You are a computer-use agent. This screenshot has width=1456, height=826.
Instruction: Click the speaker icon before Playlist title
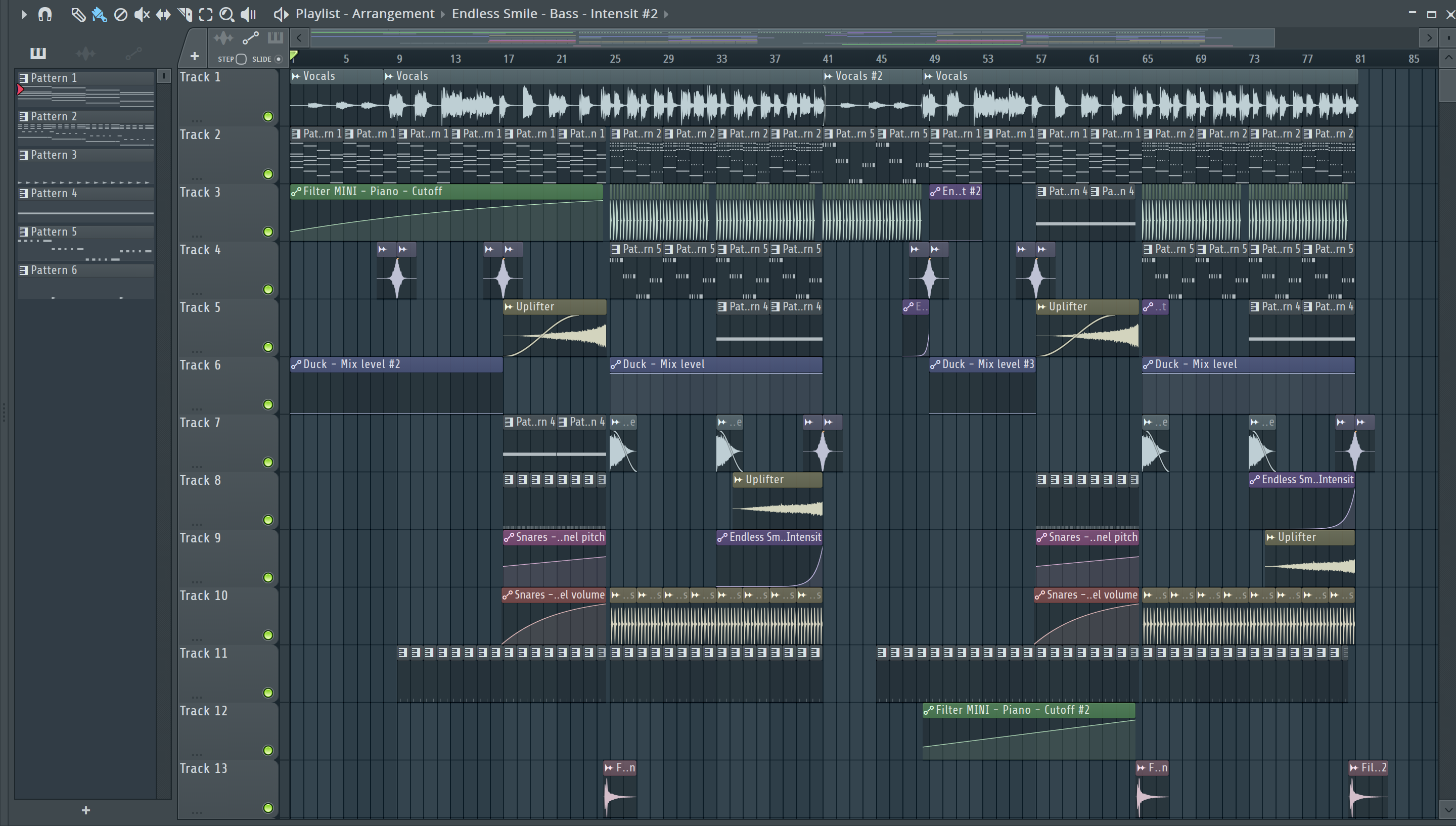[x=281, y=14]
